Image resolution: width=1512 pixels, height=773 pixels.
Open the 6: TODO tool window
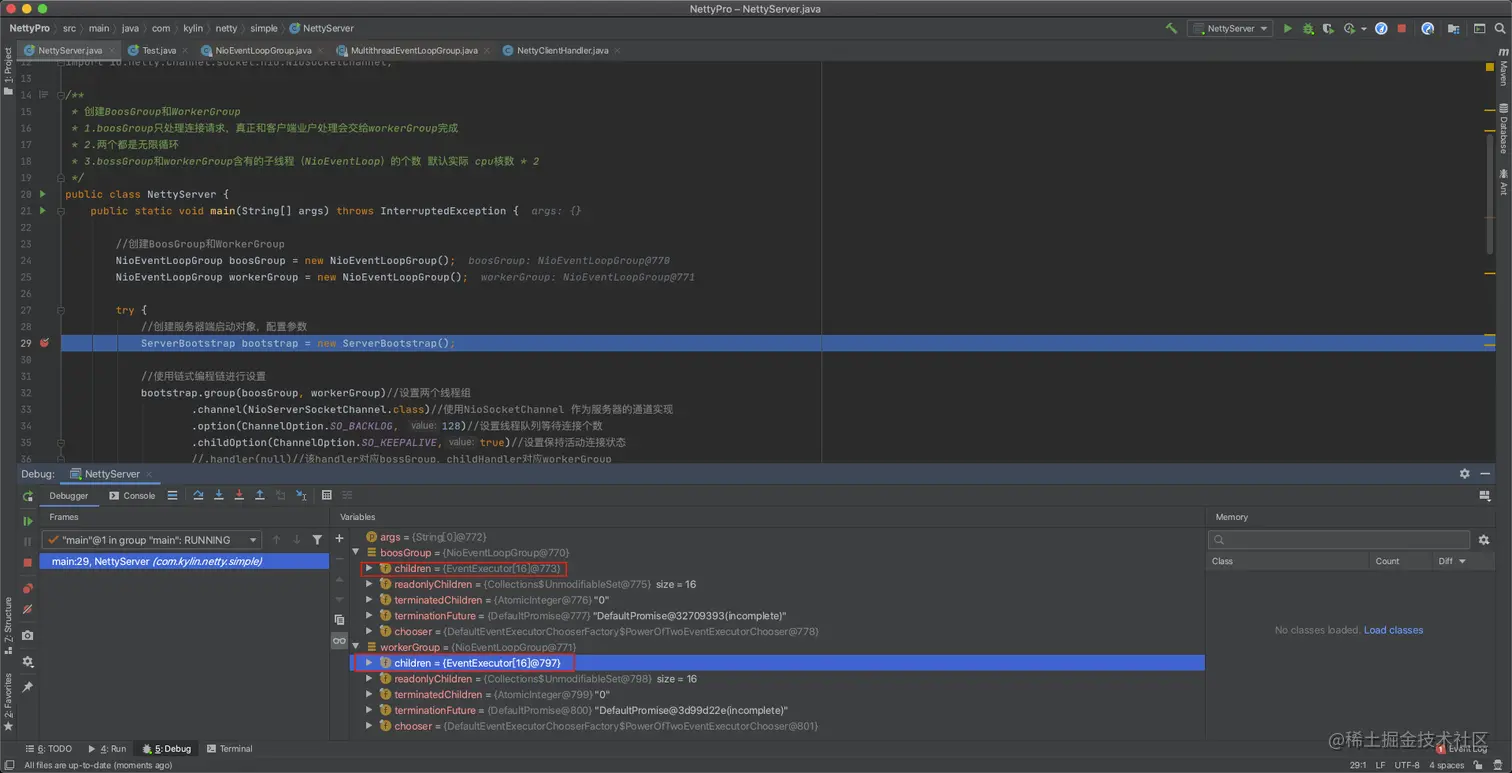coord(49,748)
